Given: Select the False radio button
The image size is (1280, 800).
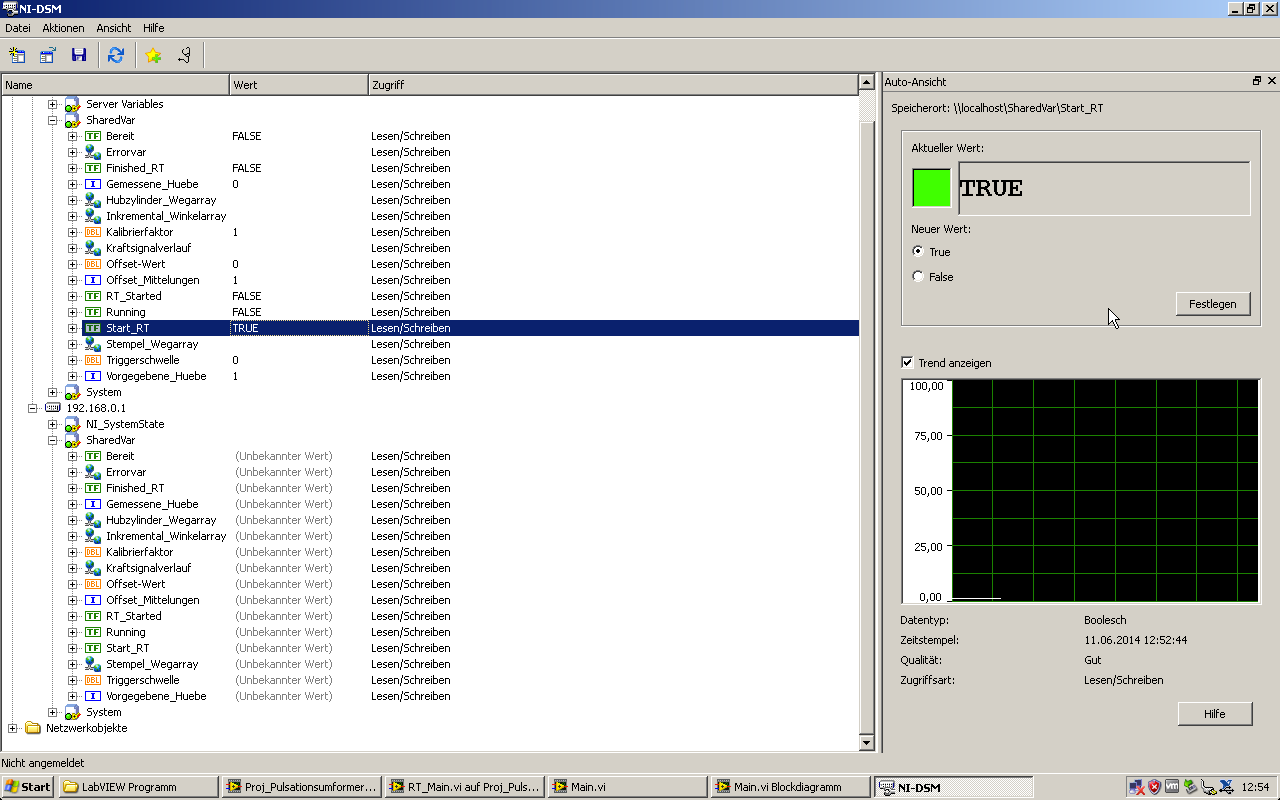Looking at the screenshot, I should pos(918,277).
